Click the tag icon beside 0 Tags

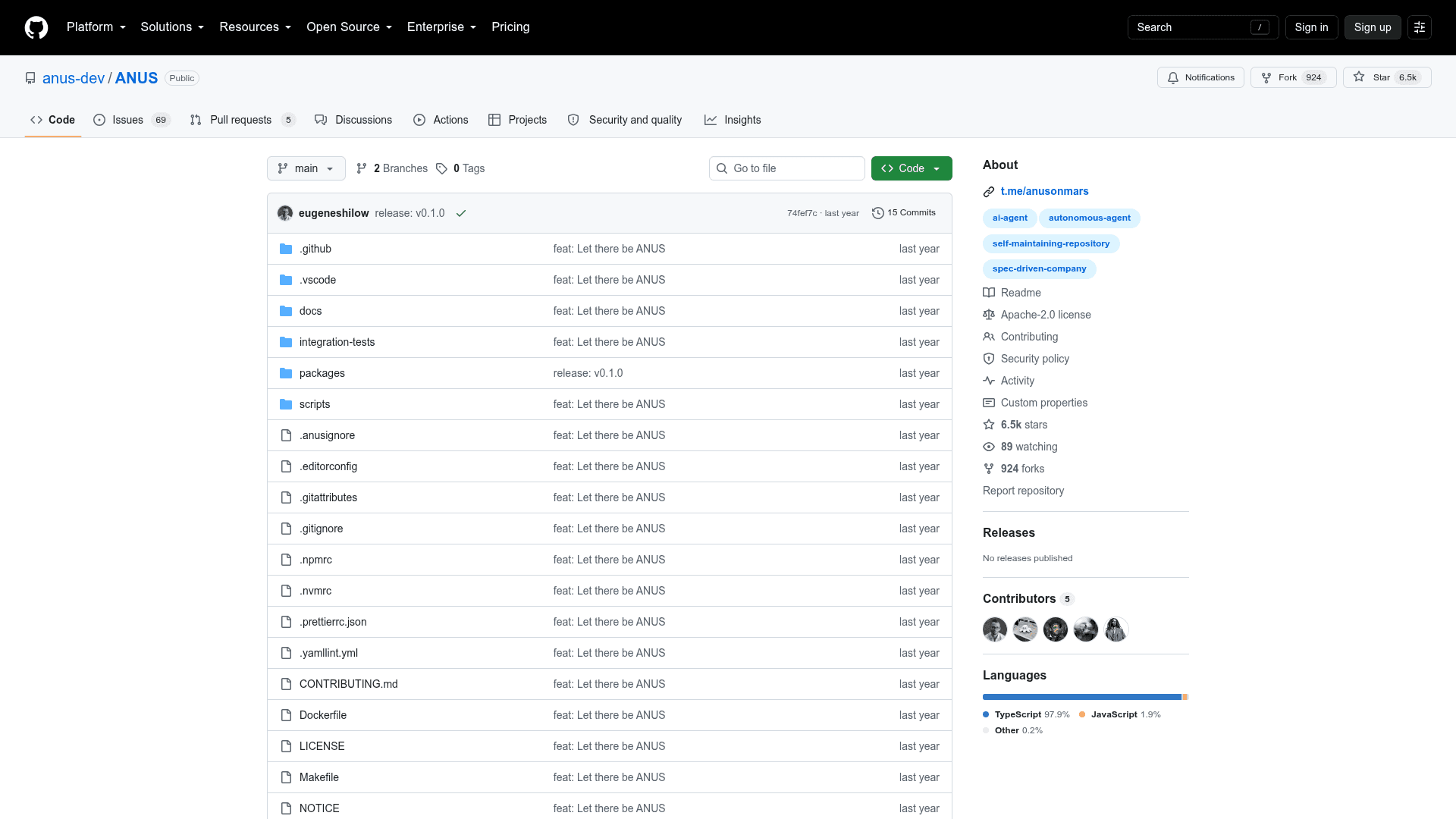tap(441, 168)
